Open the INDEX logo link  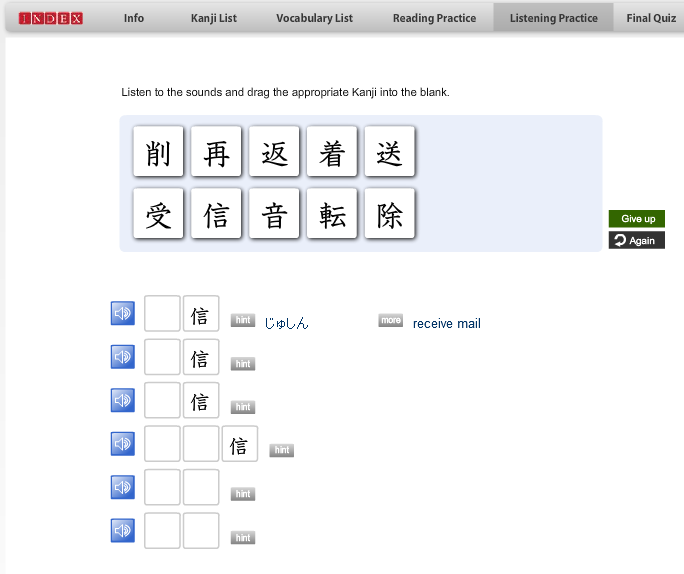coord(51,18)
